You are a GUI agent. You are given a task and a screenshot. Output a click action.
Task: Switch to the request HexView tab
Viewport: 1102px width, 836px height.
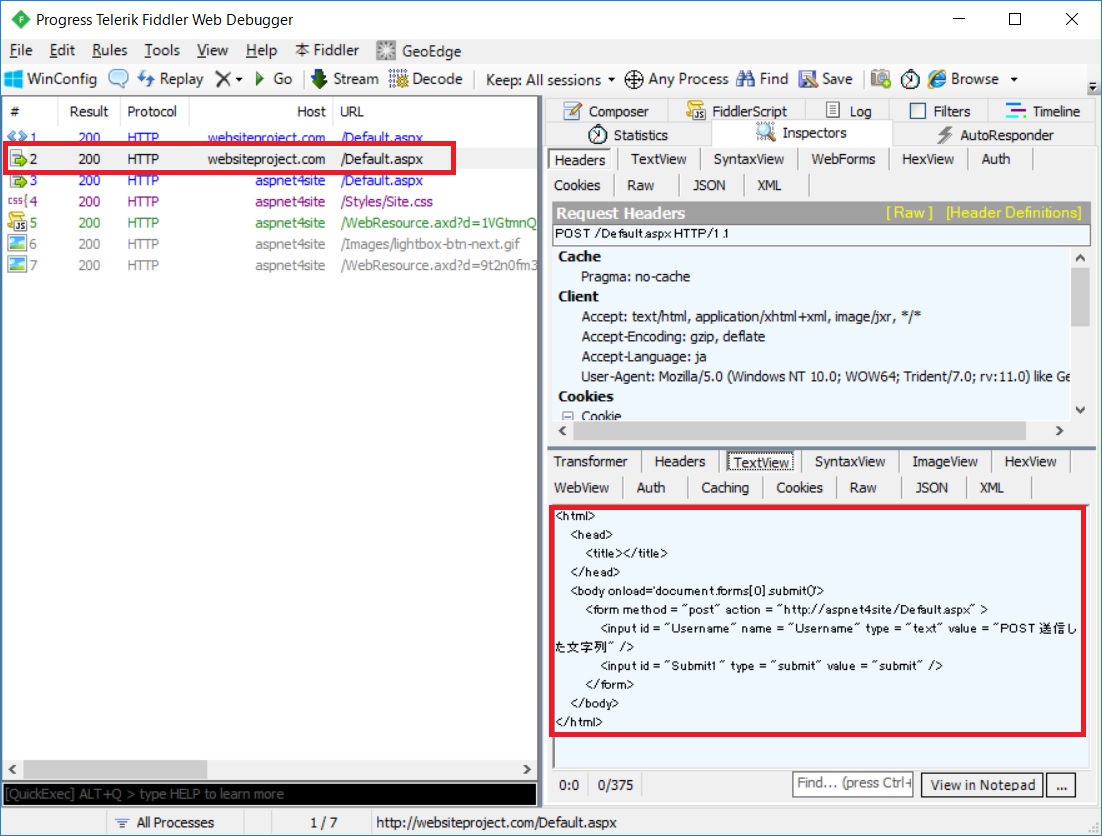928,159
